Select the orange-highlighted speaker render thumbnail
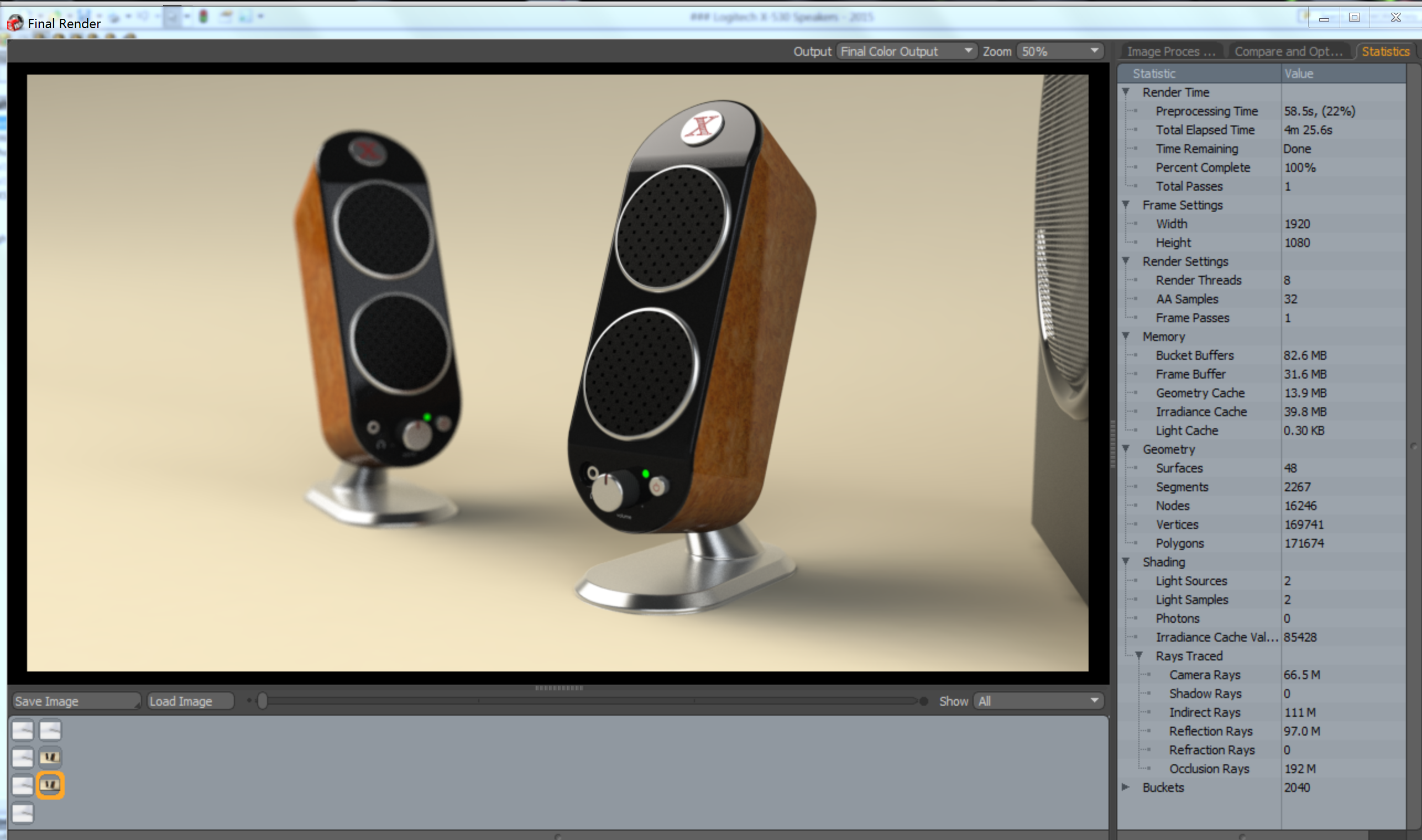This screenshot has height=840, width=1422. (x=50, y=785)
